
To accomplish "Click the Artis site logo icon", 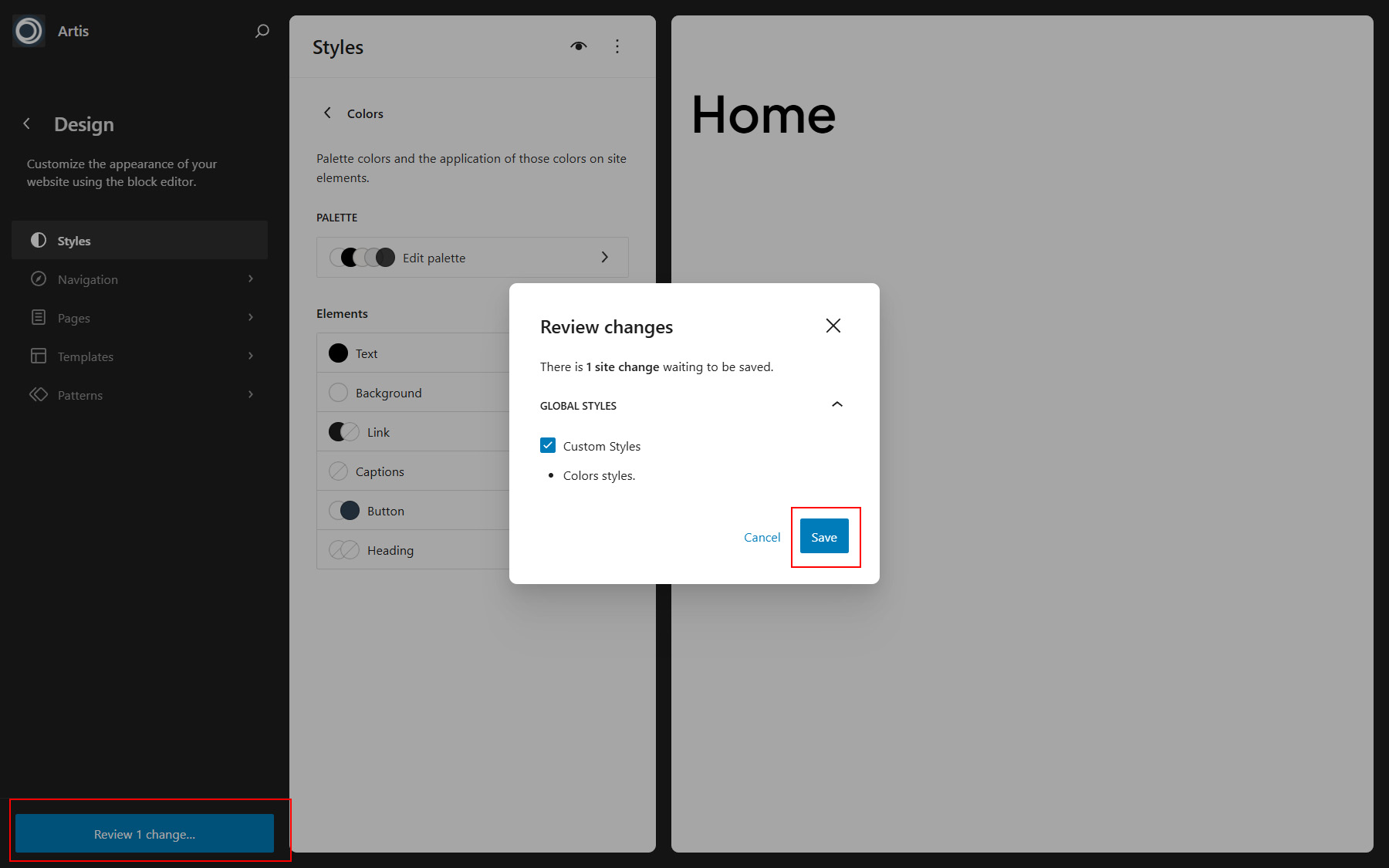I will point(29,31).
